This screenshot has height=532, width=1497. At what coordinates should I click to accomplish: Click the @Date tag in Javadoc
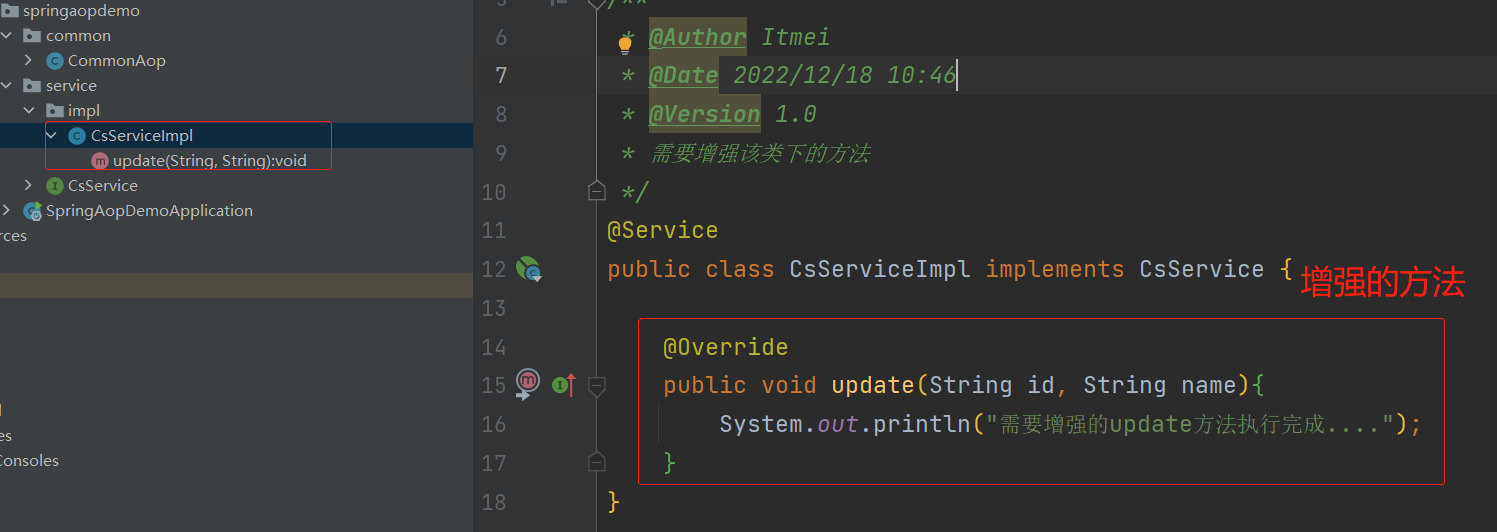(x=683, y=75)
